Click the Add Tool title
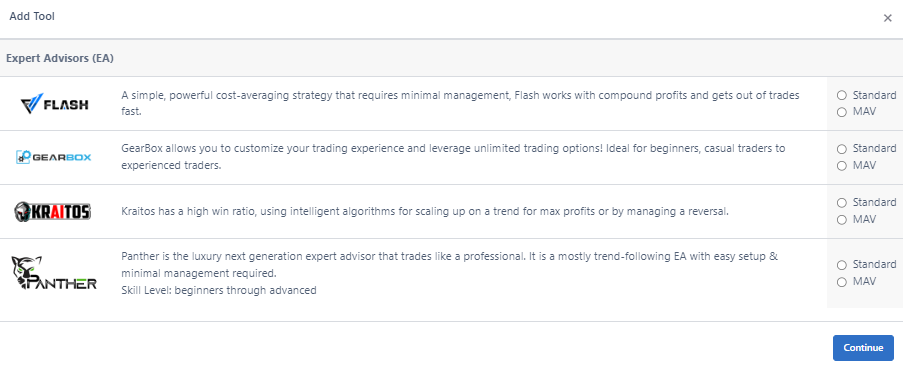Screen dimensions: 903x368 point(32,16)
